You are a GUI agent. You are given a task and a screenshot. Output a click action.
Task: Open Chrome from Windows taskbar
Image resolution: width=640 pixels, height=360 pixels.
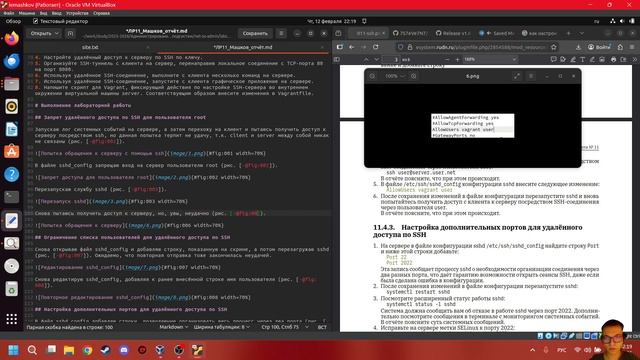[x=87, y=350]
